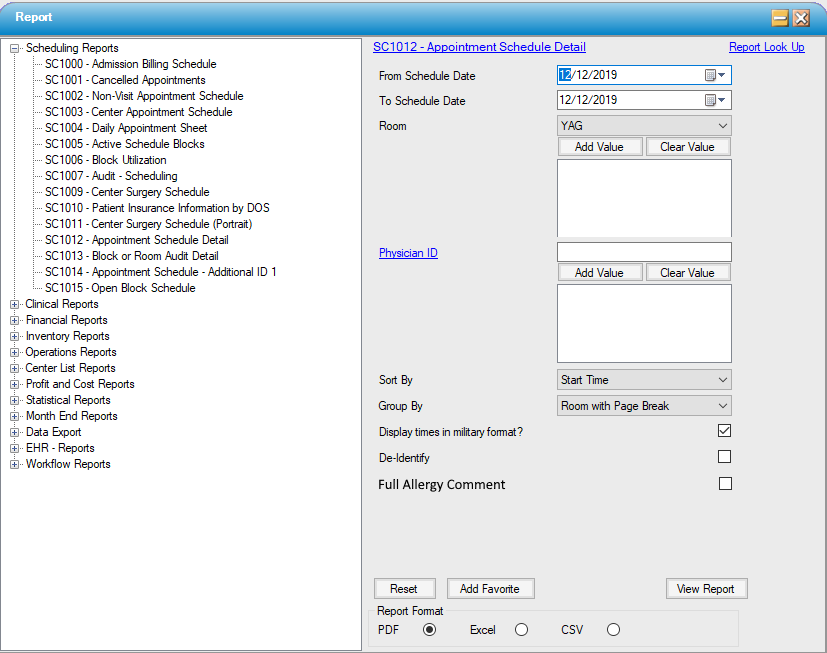Select Excel as the report format
The image size is (827, 653).
pos(521,630)
